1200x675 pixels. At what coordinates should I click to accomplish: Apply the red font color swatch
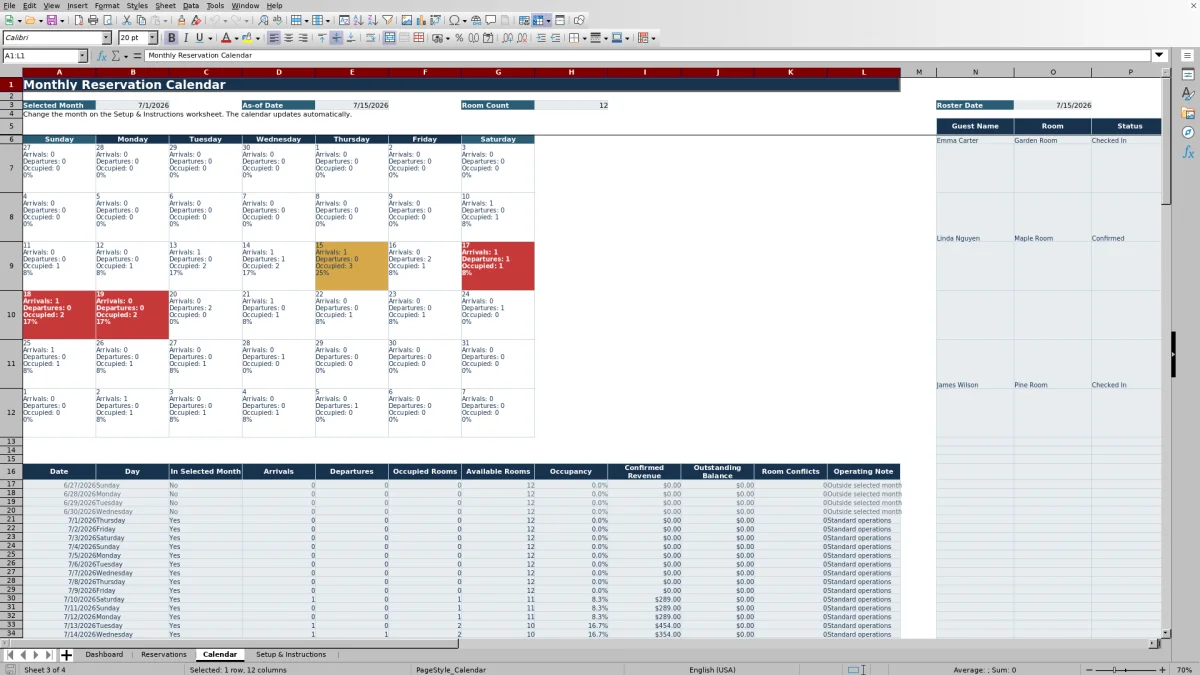point(226,38)
